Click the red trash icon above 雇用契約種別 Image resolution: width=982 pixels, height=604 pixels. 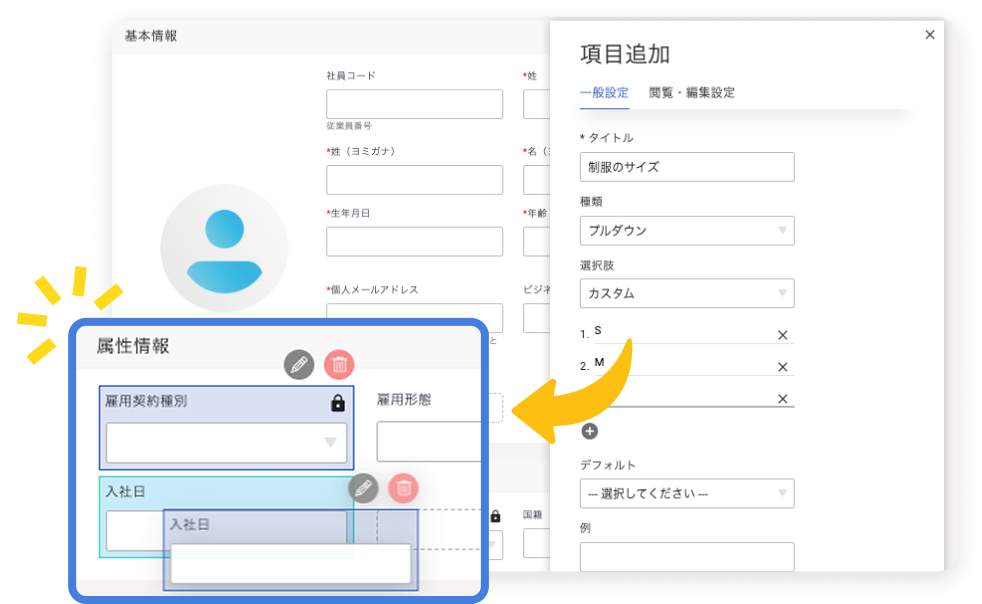tap(340, 364)
